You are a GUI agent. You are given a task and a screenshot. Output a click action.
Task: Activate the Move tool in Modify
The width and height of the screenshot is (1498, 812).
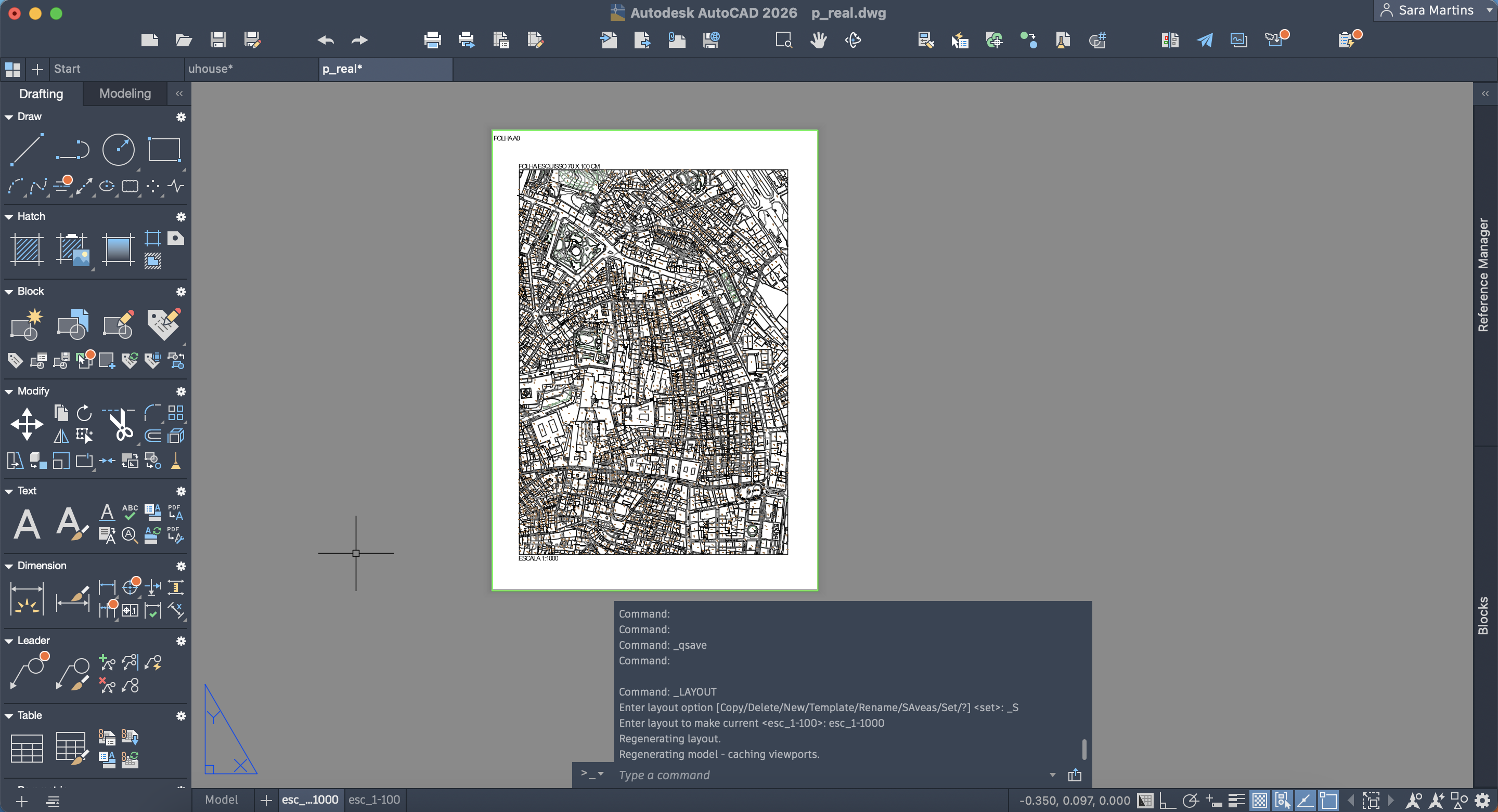tap(27, 424)
